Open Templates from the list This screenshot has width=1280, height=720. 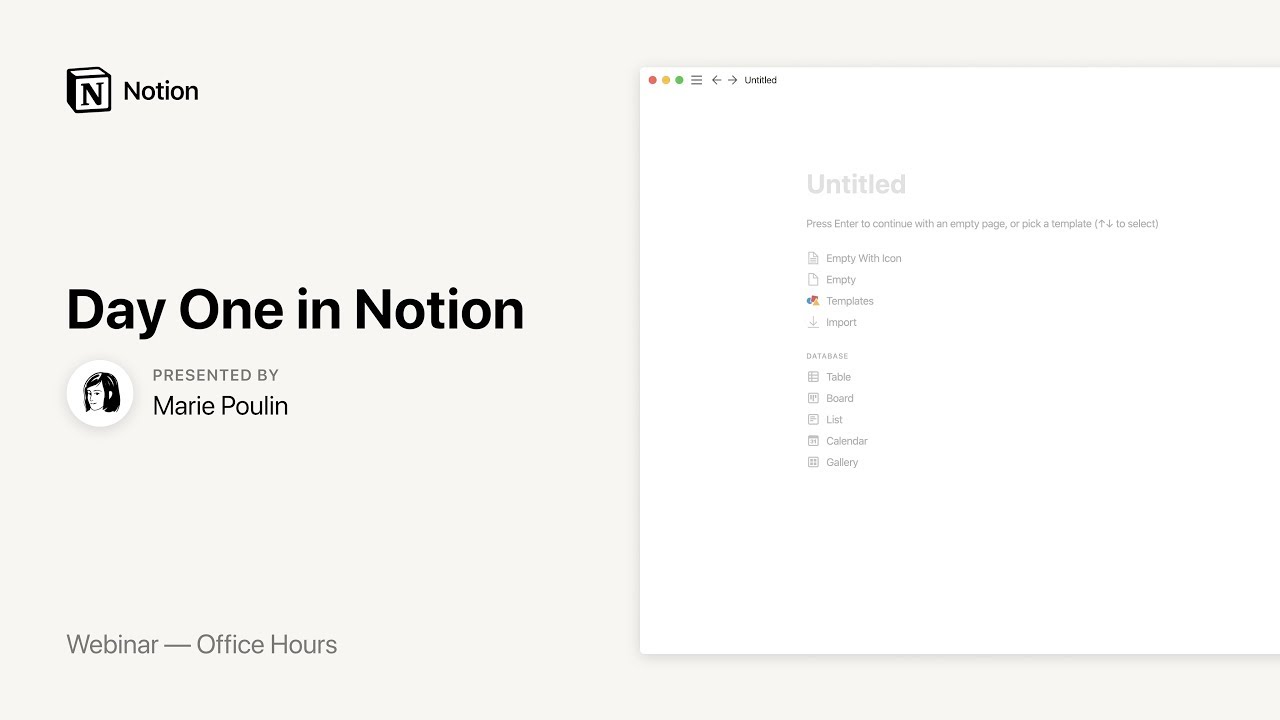849,301
